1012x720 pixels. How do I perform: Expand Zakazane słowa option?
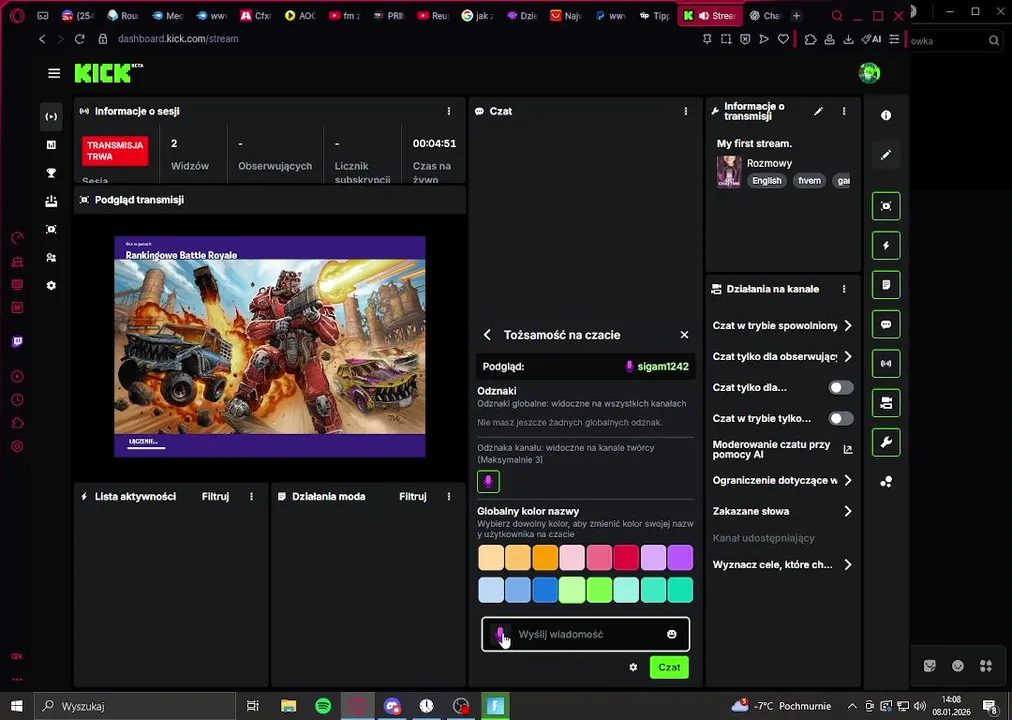847,512
